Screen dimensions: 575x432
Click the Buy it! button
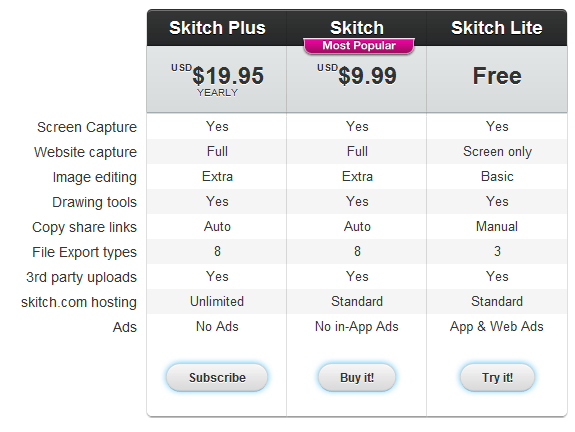click(357, 377)
